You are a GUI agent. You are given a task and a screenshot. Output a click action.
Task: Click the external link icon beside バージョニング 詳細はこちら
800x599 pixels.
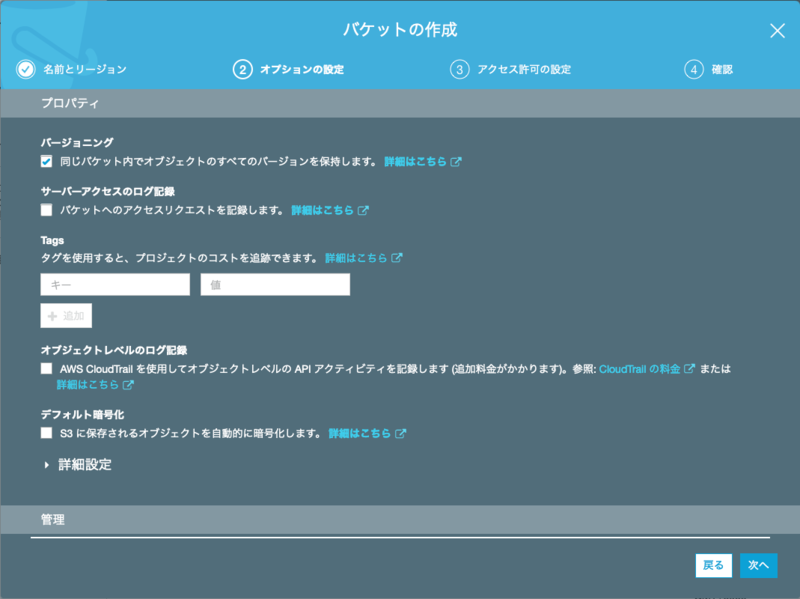[456, 160]
